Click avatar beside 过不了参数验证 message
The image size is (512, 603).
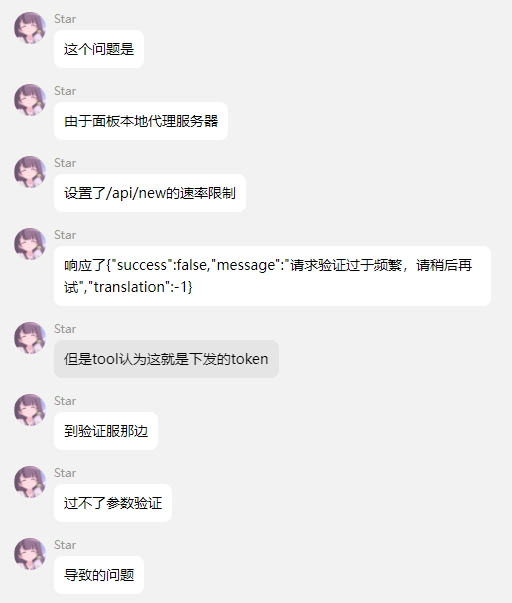point(30,481)
